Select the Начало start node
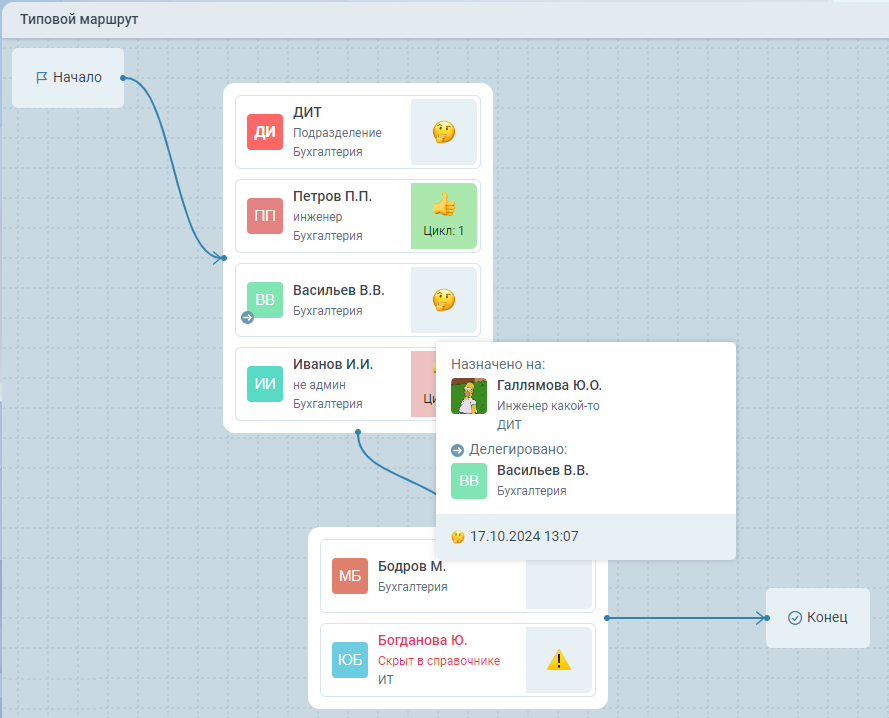Image resolution: width=889 pixels, height=718 pixels. pyautogui.click(x=68, y=77)
